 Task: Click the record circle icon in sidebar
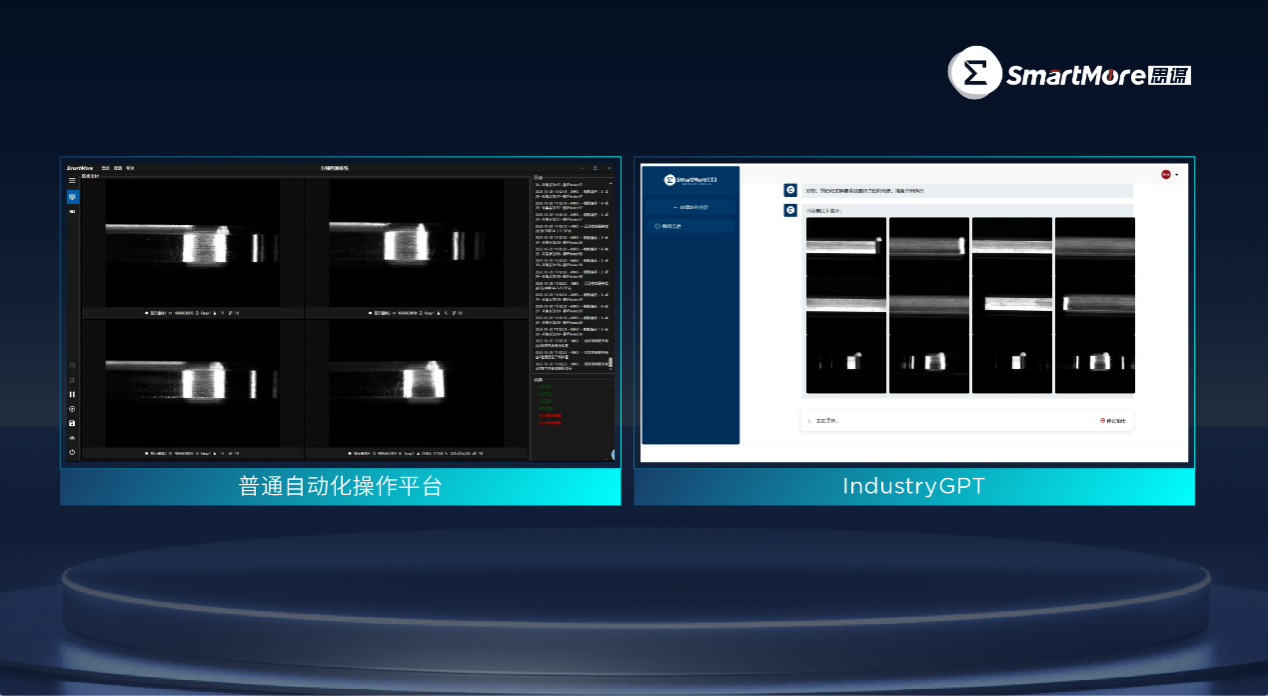coord(72,409)
